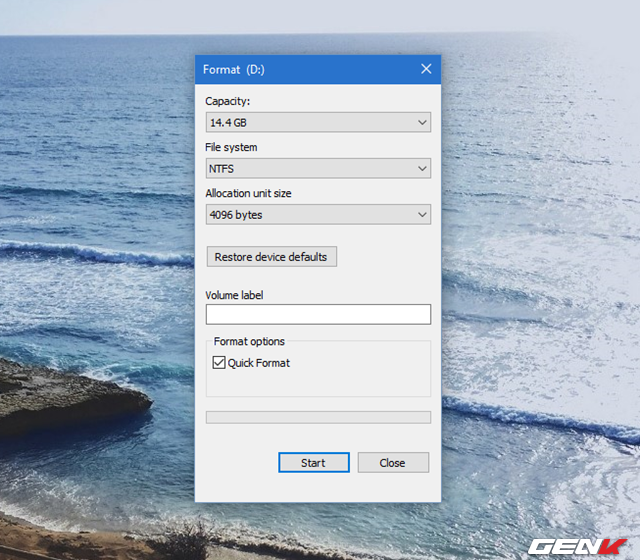The image size is (640, 560).
Task: Expand the File system dropdown showing NTFS
Action: tap(318, 169)
